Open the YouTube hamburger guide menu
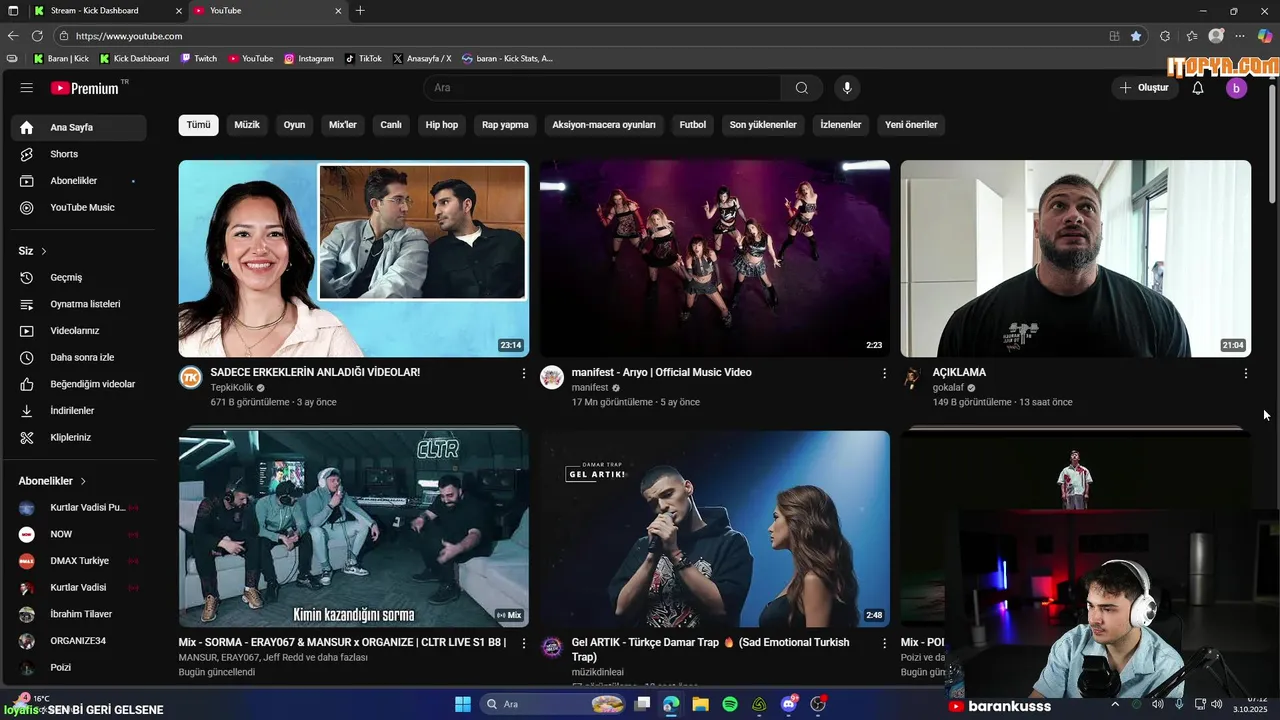Screen dimensions: 1280x720 pyautogui.click(x=27, y=88)
